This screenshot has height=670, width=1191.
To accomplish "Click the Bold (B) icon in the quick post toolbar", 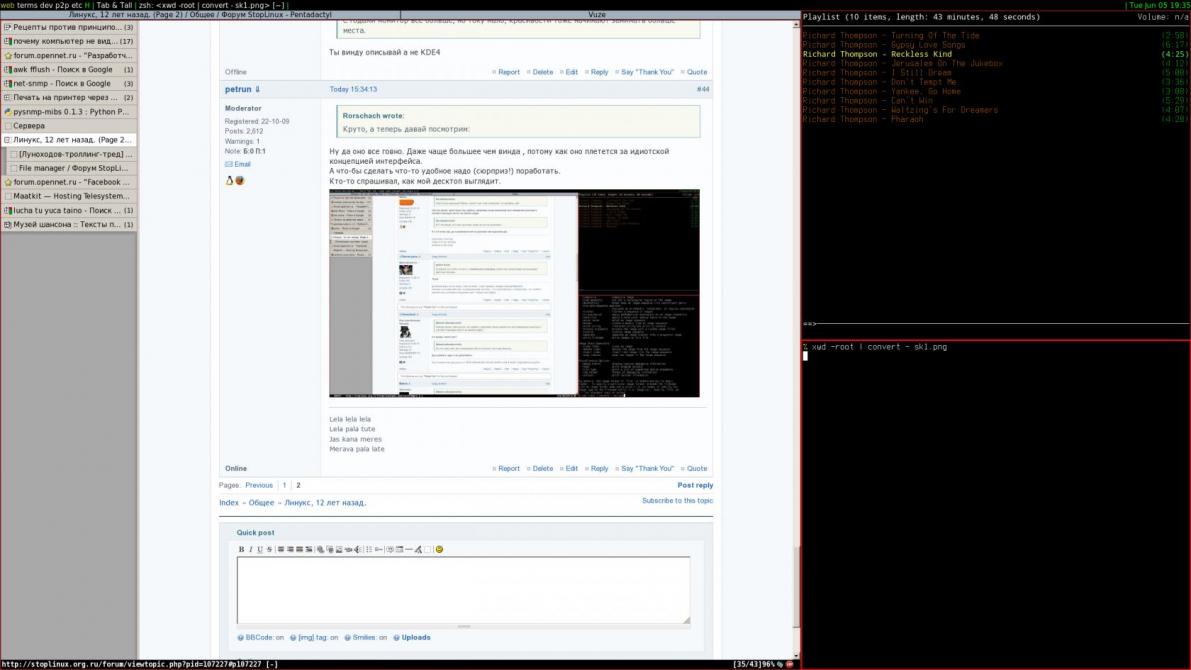I will tap(241, 548).
